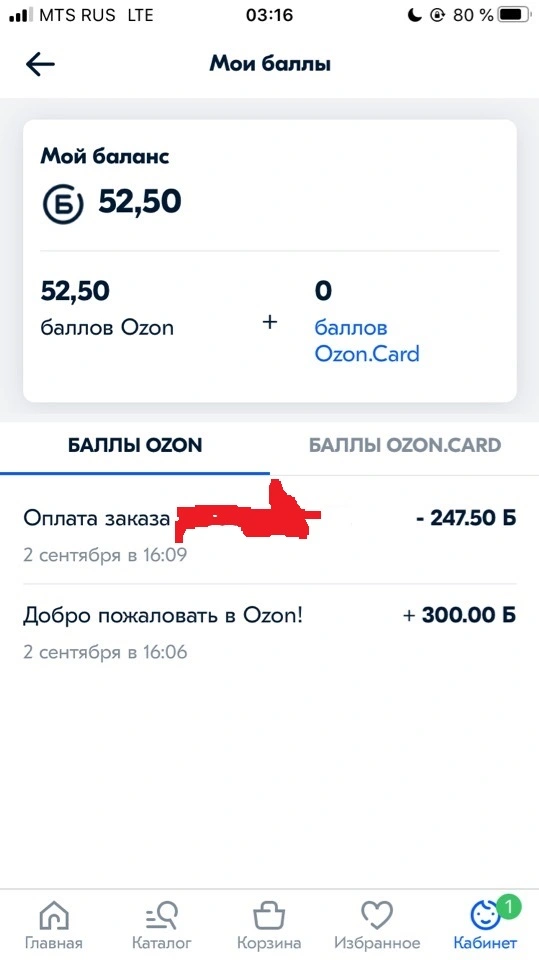Image resolution: width=539 pixels, height=960 pixels.
Task: Tap the + 300.00 Б amount
Action: coord(459,615)
